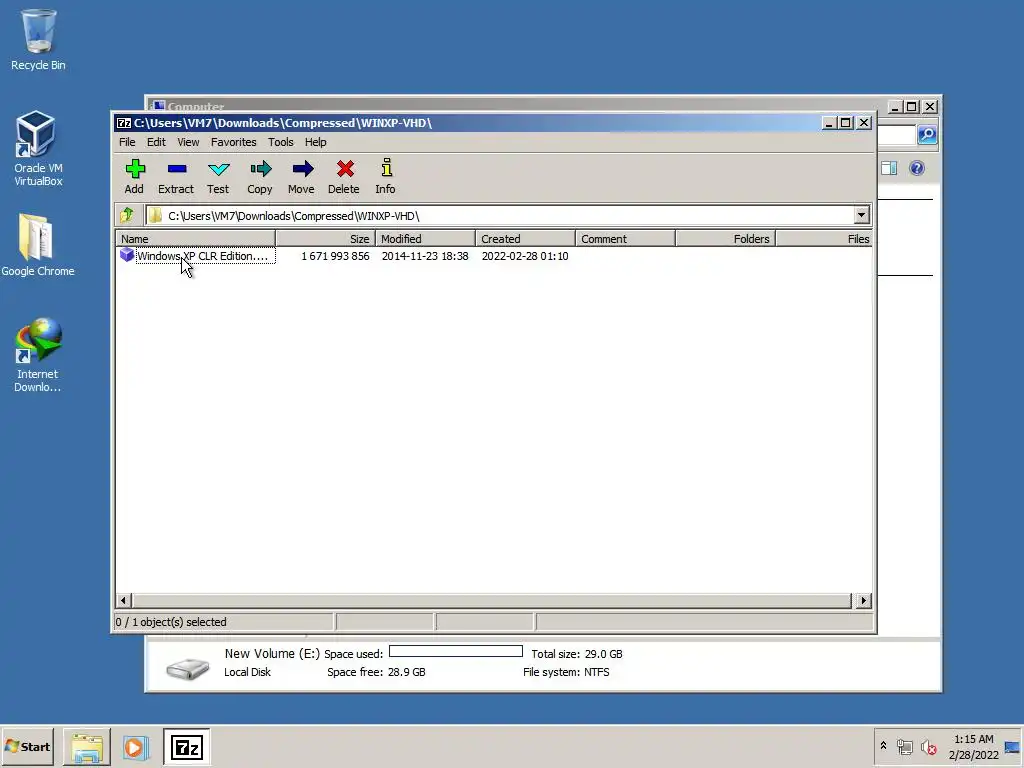Click the help icon in Computer window
This screenshot has width=1024, height=768.
pos(917,168)
